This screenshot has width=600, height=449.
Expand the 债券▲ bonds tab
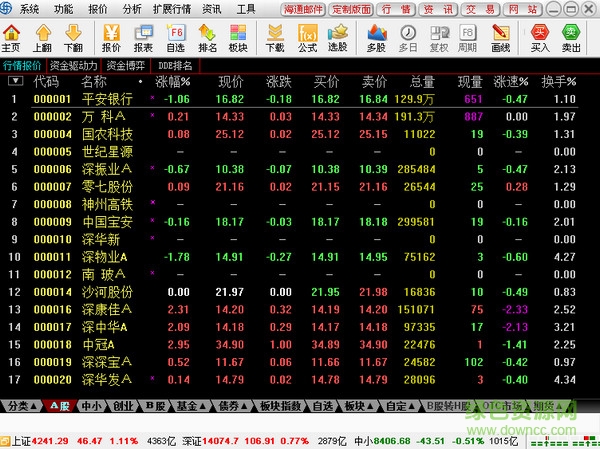233,406
